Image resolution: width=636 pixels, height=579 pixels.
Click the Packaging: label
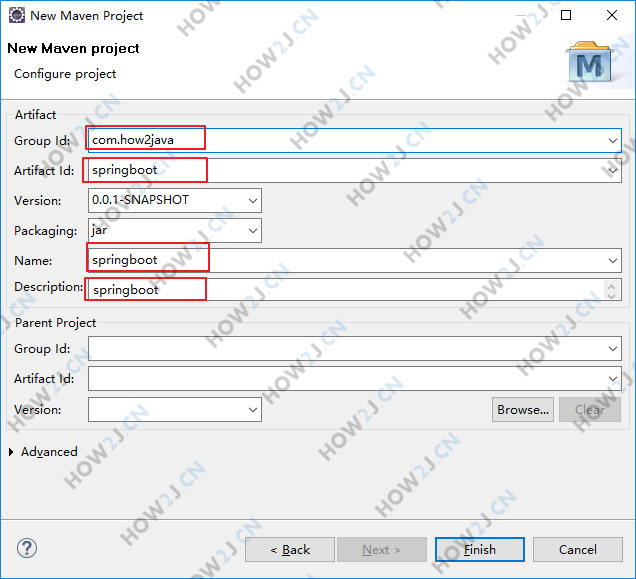(x=45, y=231)
